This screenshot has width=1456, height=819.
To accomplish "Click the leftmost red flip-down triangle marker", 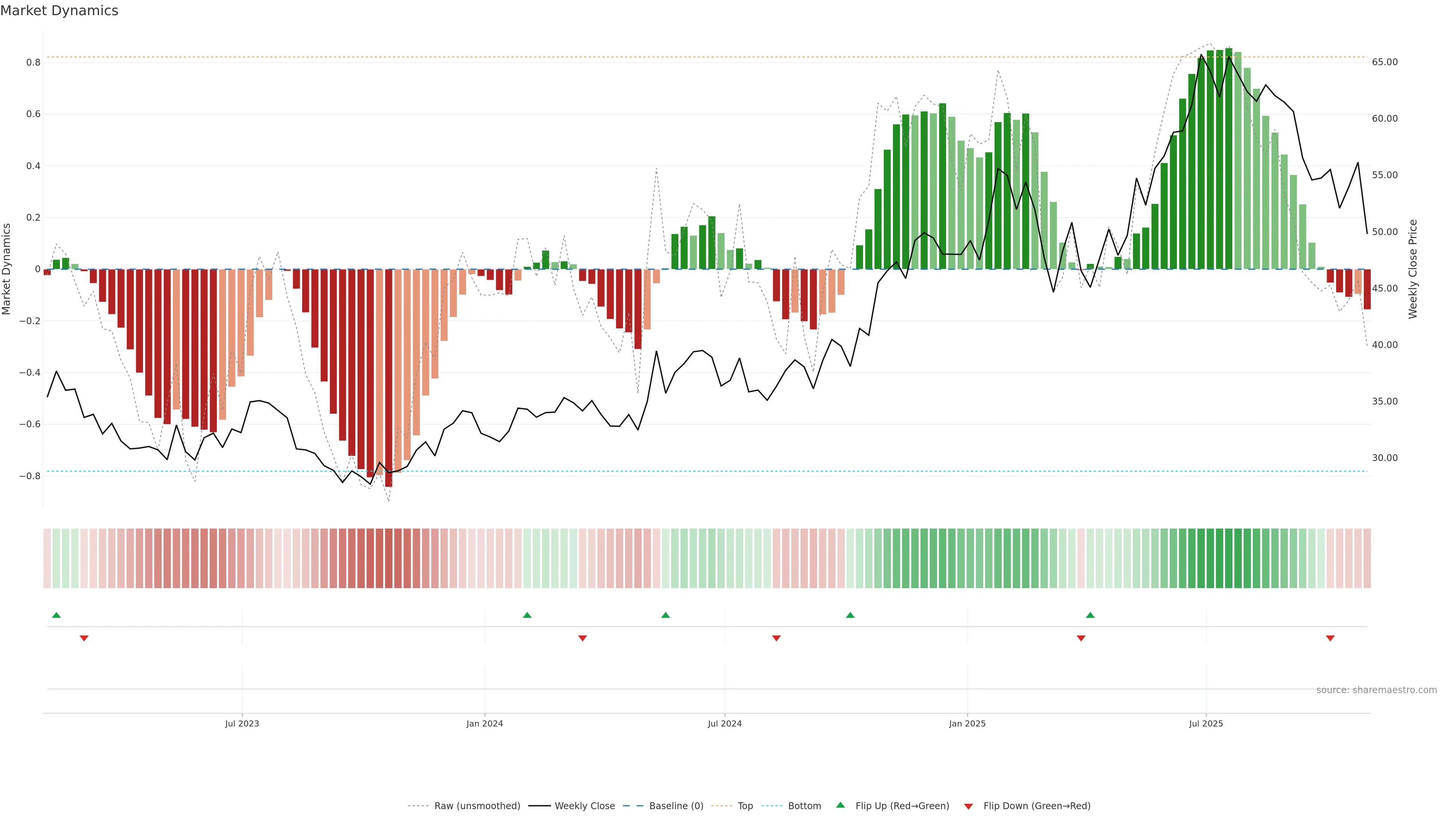I will (84, 638).
